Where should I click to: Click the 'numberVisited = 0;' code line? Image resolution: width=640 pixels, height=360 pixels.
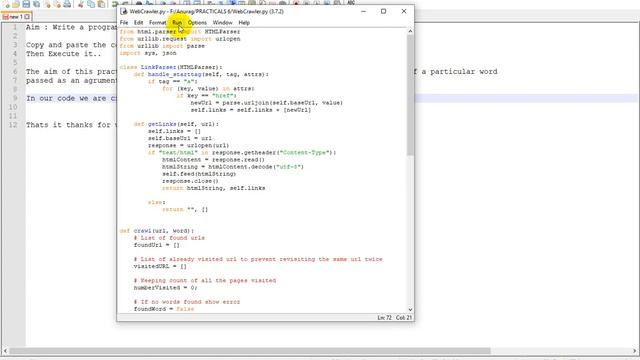coord(165,287)
